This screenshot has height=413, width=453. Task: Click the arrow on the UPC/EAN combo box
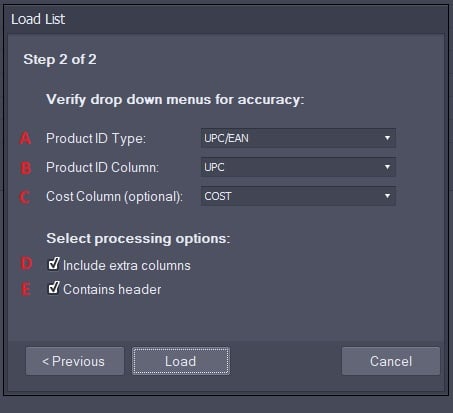(387, 138)
